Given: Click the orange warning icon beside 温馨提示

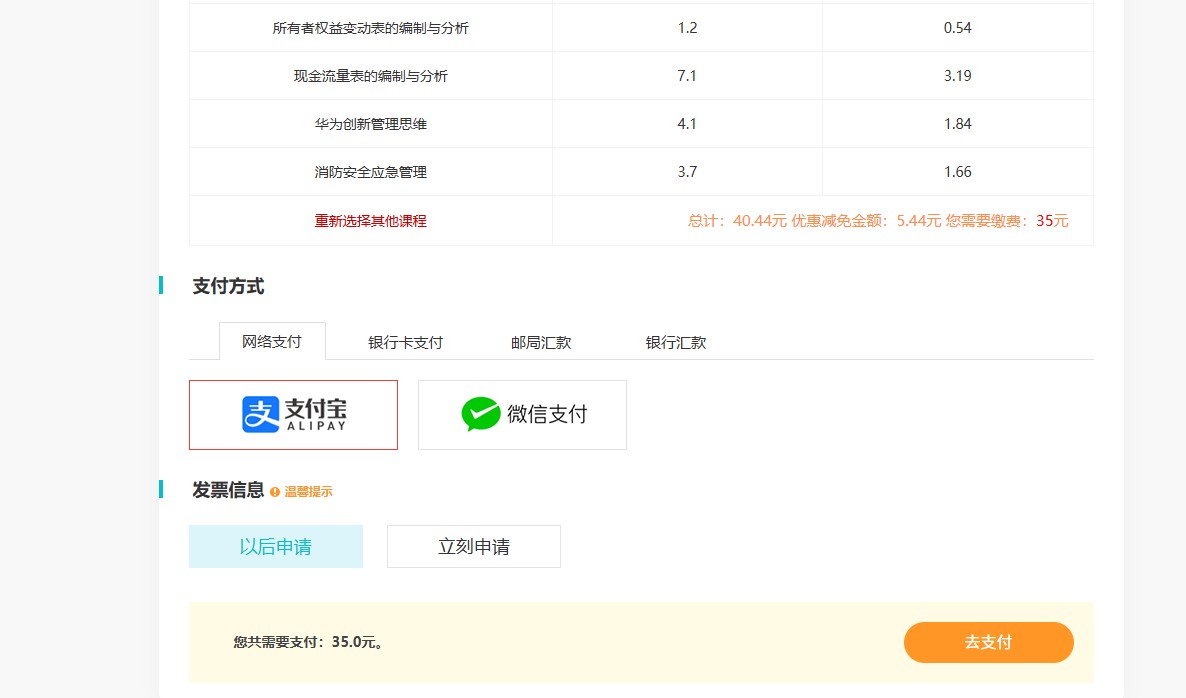Looking at the screenshot, I should (275, 492).
